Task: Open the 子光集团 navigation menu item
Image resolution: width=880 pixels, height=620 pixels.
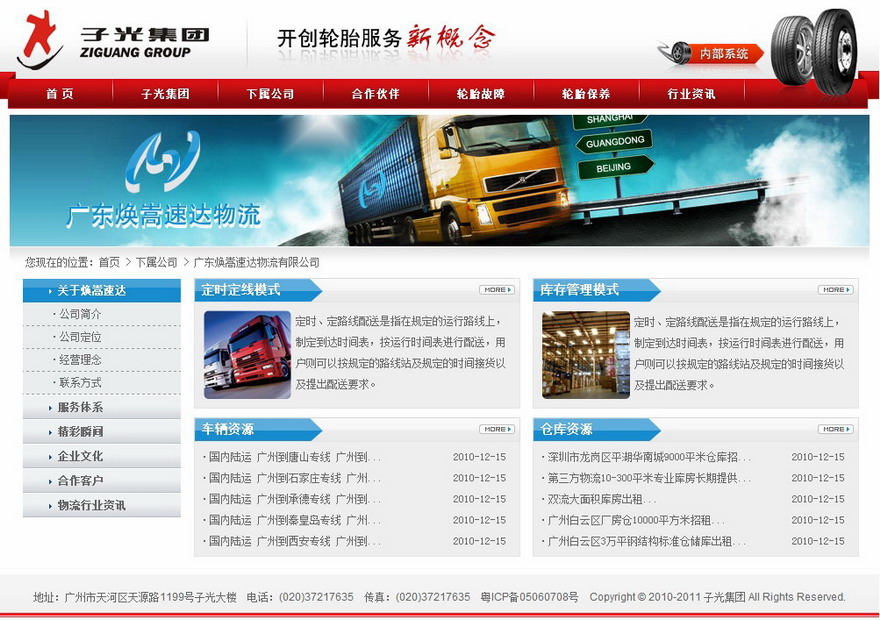Action: pyautogui.click(x=165, y=94)
